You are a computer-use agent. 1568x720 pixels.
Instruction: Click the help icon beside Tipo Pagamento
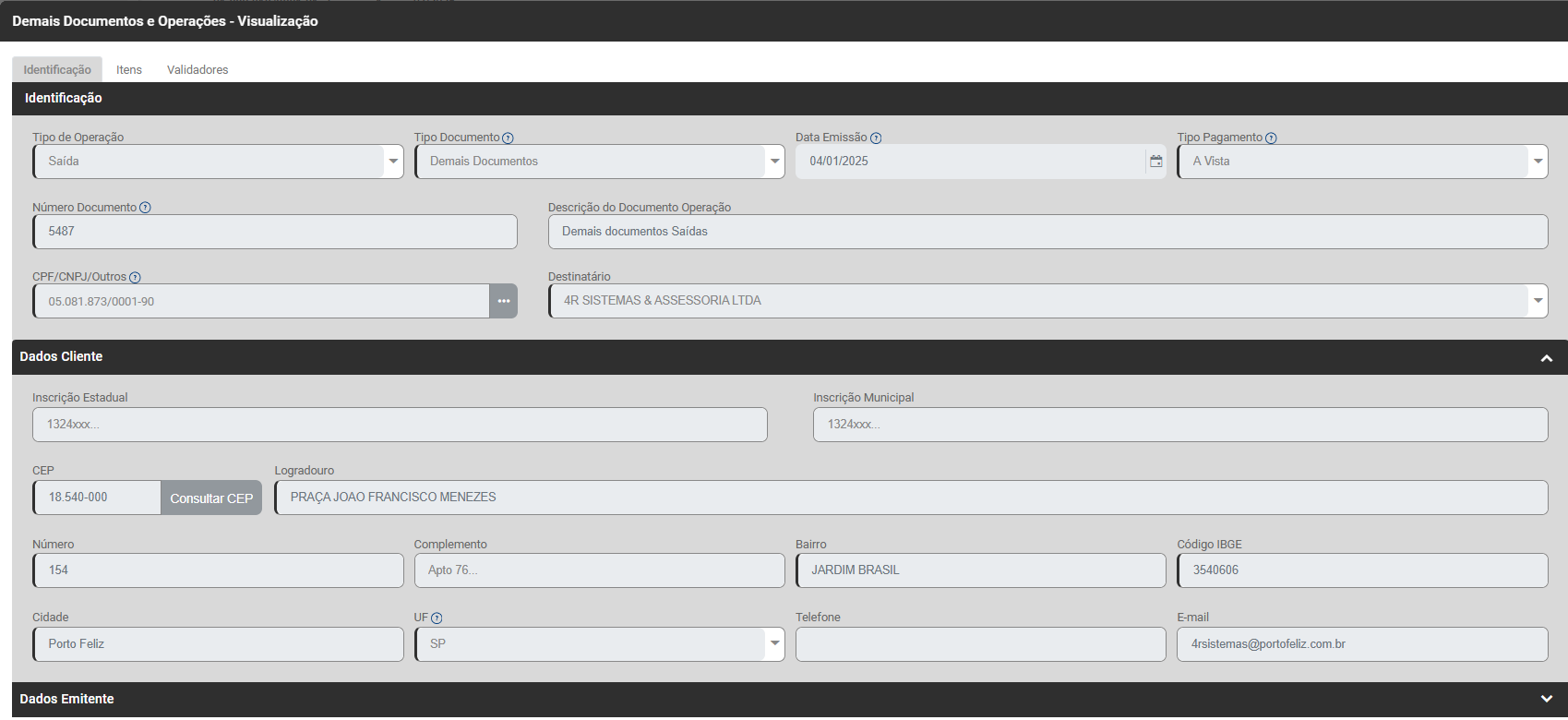tap(1271, 138)
